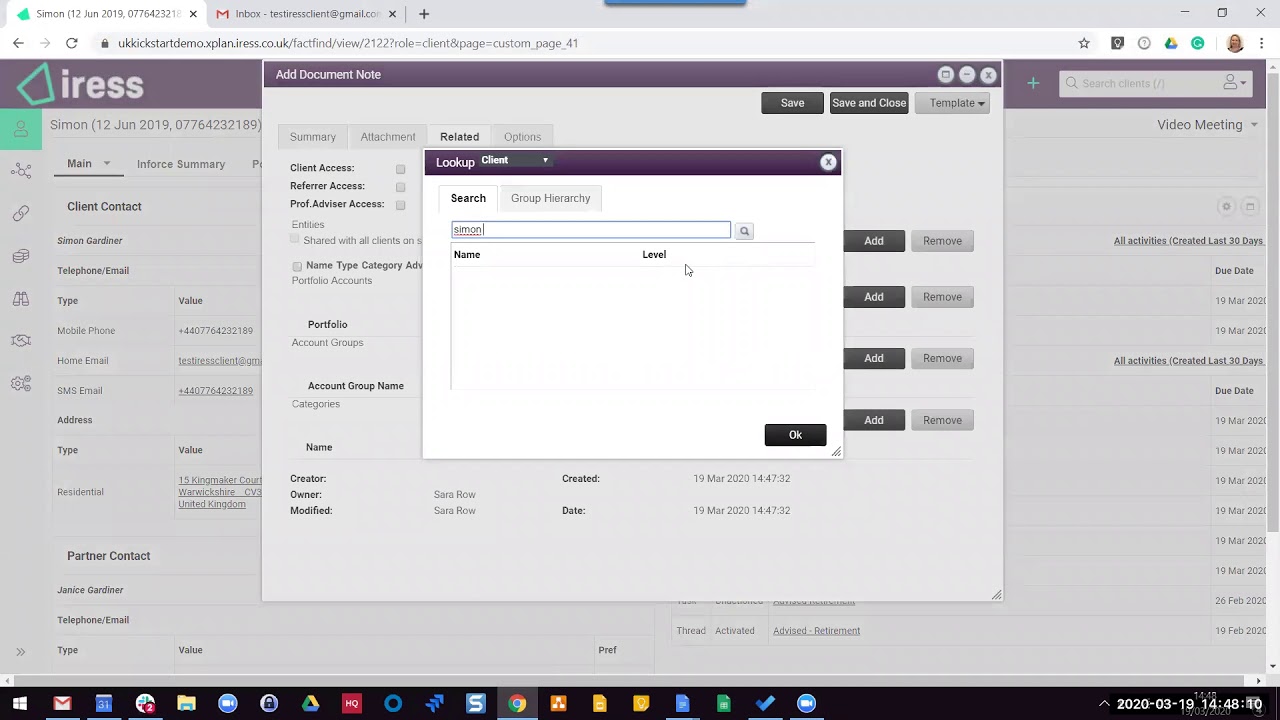Screen dimensions: 1280x720
Task: Click the topmost Add button
Action: [x=874, y=241]
